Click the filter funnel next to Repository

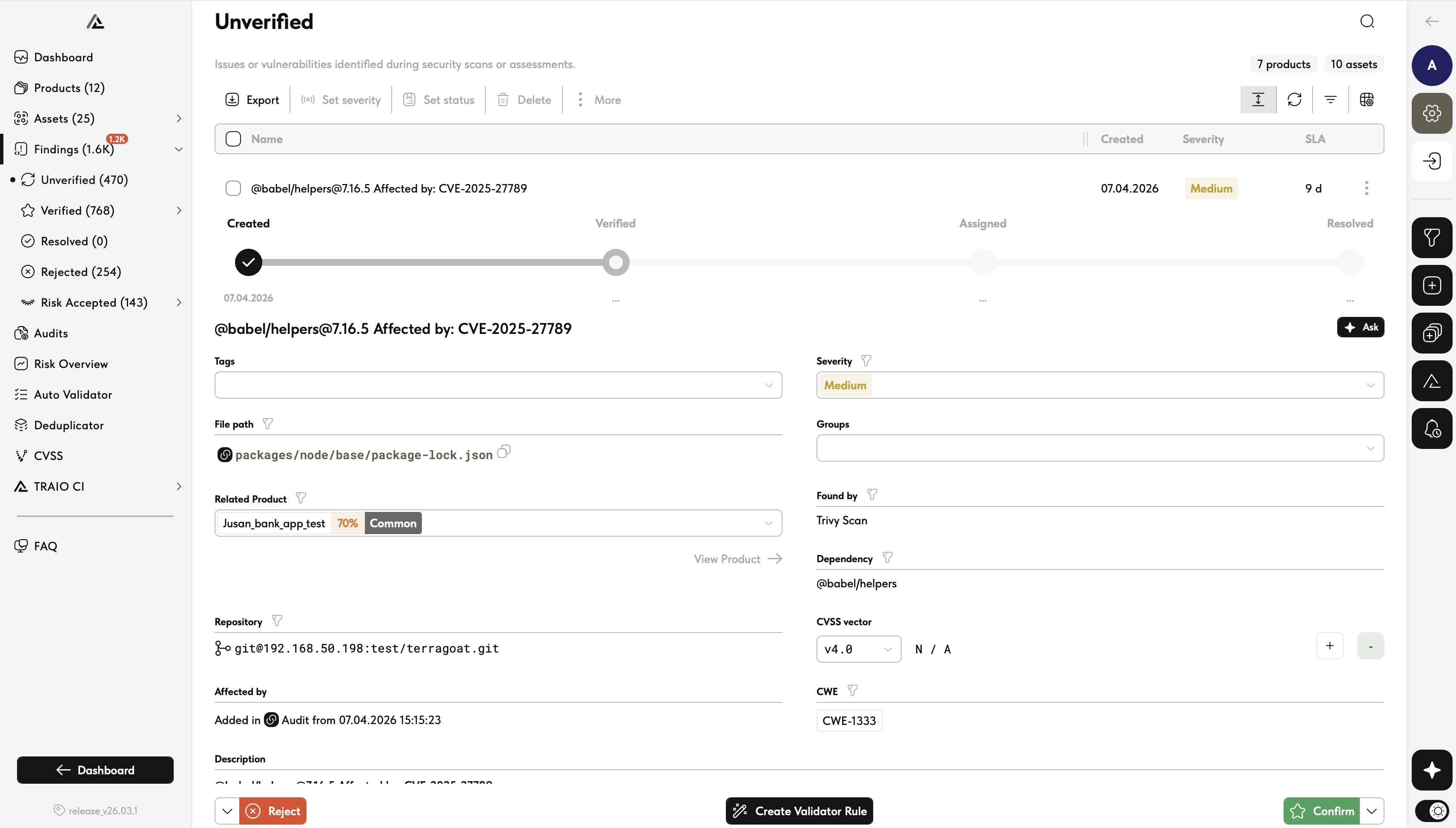click(x=277, y=621)
